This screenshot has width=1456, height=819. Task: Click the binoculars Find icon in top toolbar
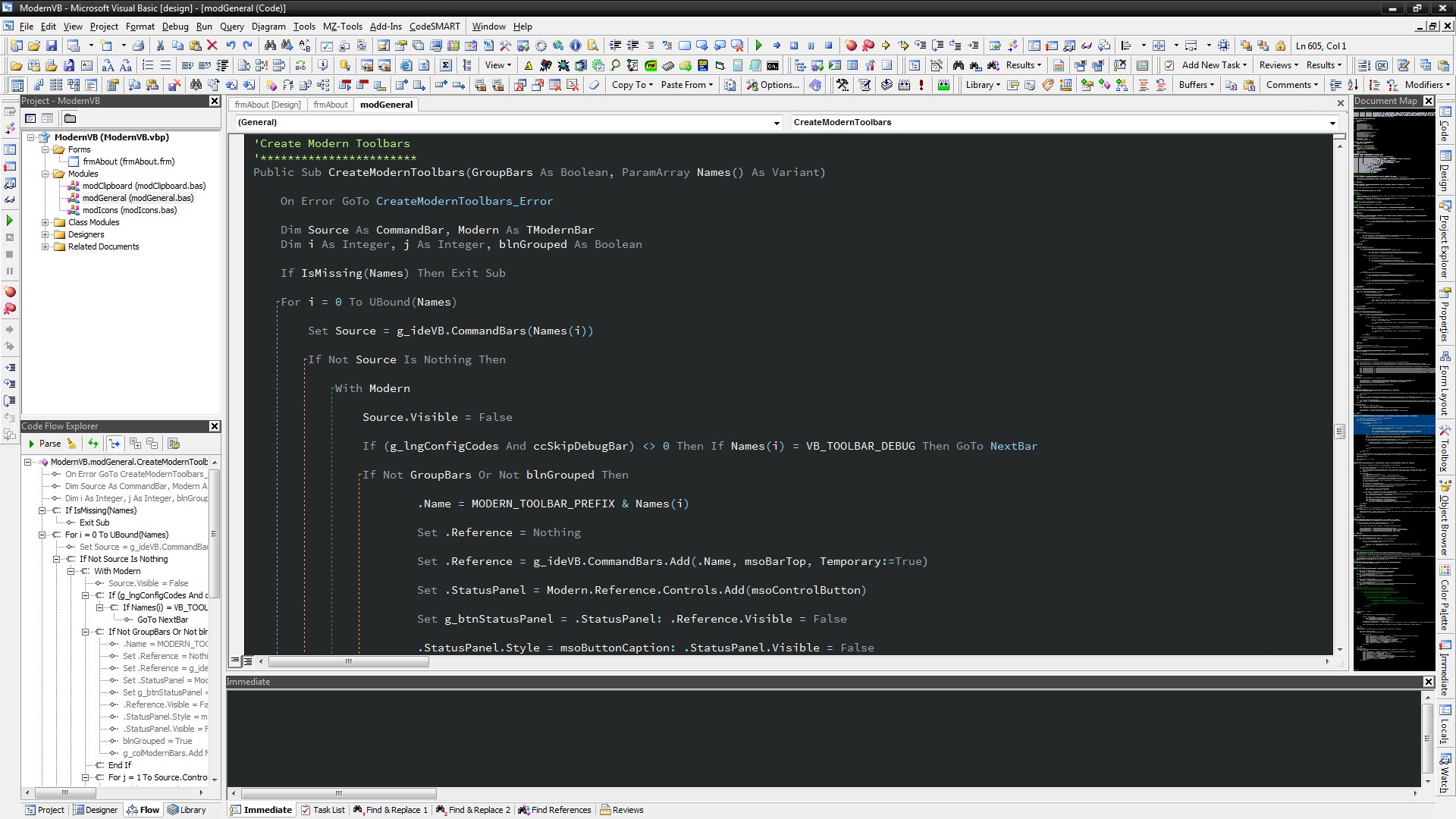[270, 45]
